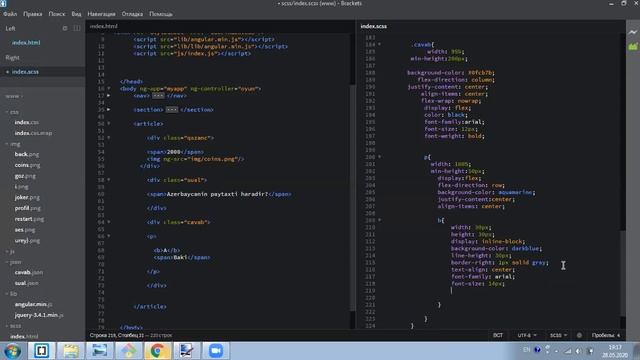Select index.html in the Left working set
The width and height of the screenshot is (640, 360).
26,42
